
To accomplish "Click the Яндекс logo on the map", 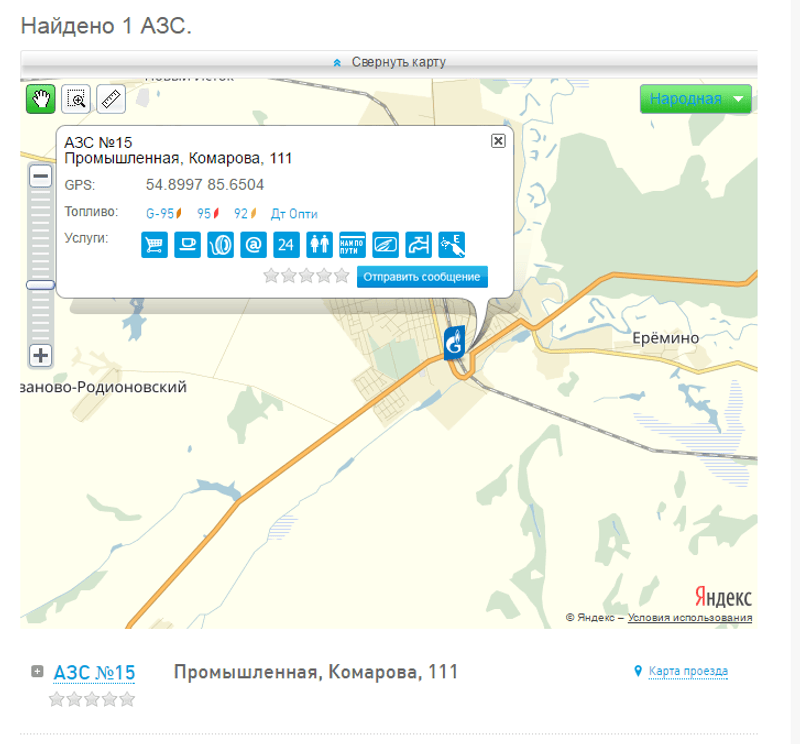I will coord(723,597).
